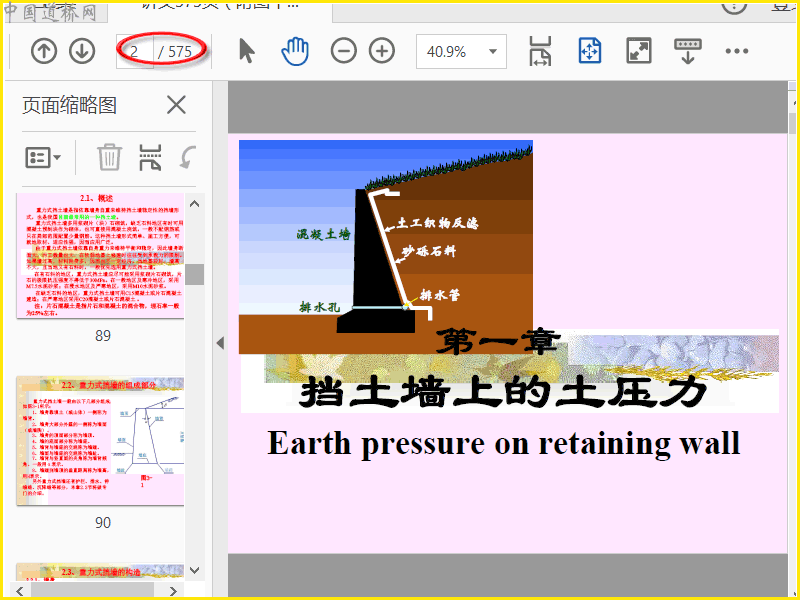Click the 砂砾石料 diagram label
The height and width of the screenshot is (600, 800).
tap(429, 251)
